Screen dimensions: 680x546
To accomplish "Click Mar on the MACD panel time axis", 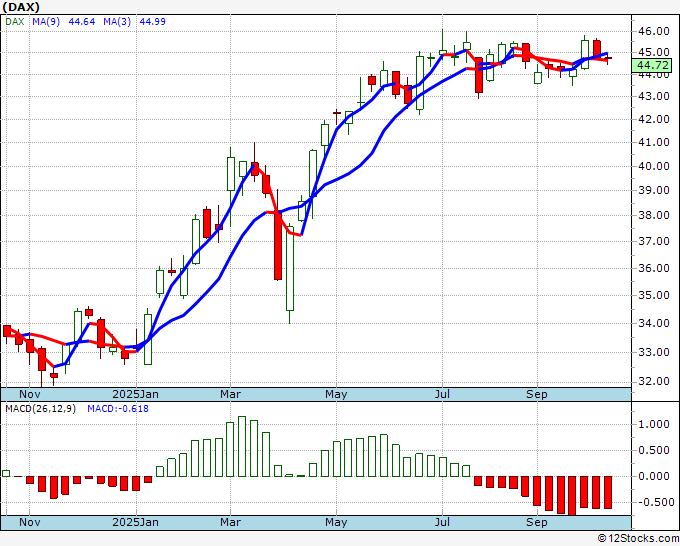I will 230,522.
